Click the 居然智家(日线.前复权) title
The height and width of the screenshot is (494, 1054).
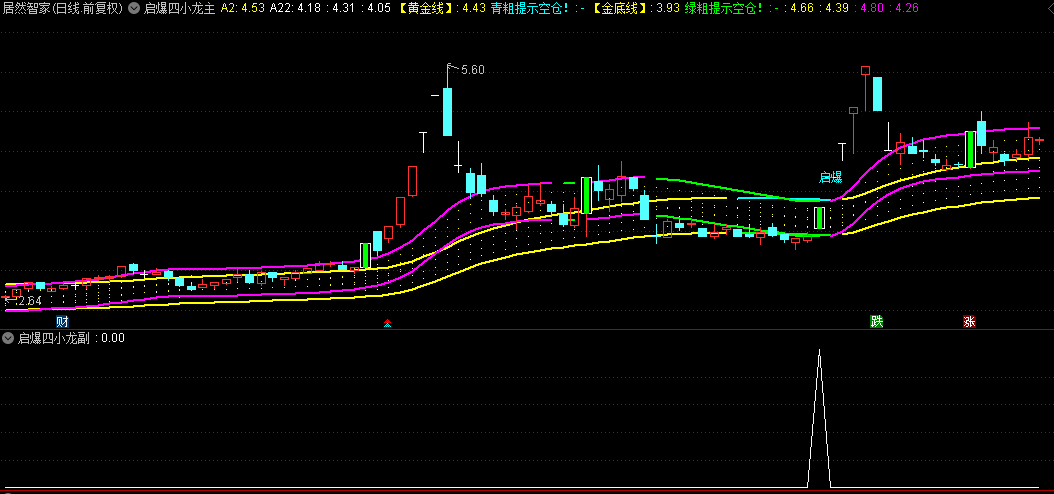tap(63, 9)
